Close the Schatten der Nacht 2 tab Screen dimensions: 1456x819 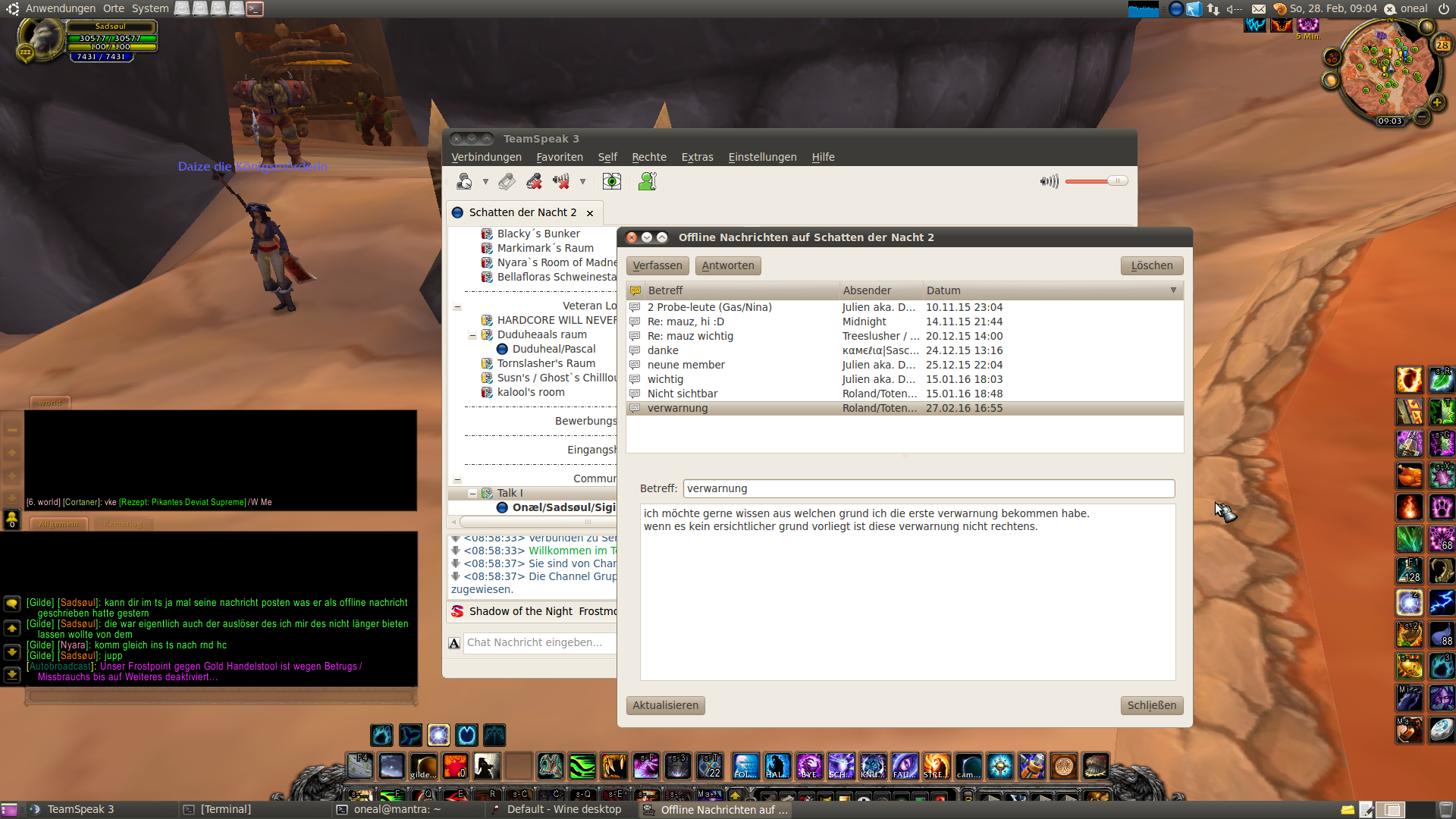tap(590, 213)
